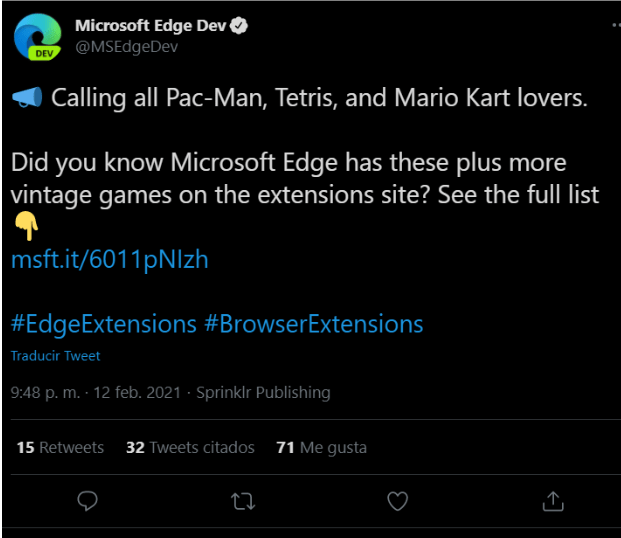
Task: Open the #BrowserExtensions hashtag
Action: (314, 324)
